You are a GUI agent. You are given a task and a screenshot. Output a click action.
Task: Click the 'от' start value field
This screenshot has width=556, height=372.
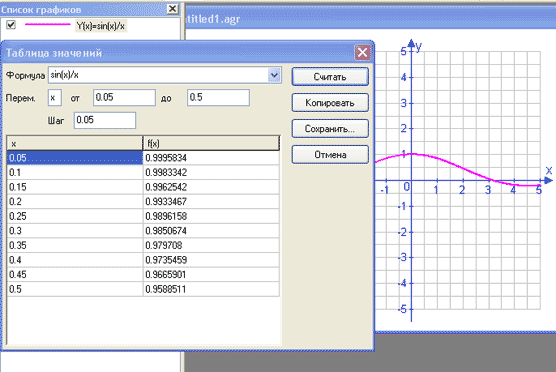[x=124, y=98]
